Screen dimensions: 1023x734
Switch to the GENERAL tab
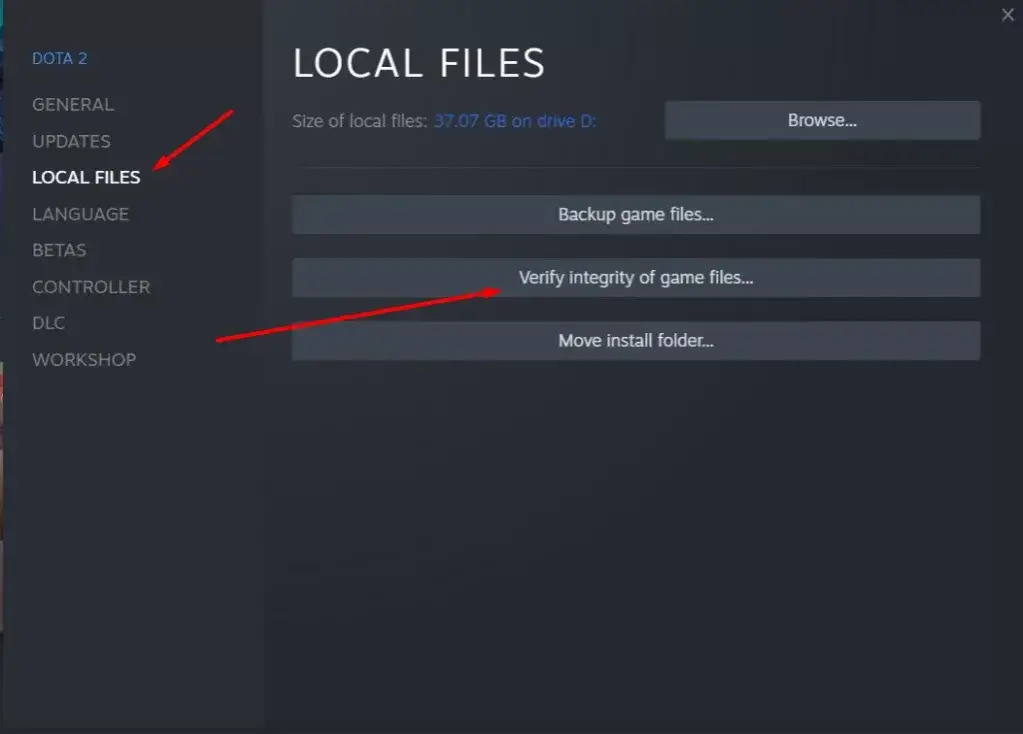(x=72, y=104)
